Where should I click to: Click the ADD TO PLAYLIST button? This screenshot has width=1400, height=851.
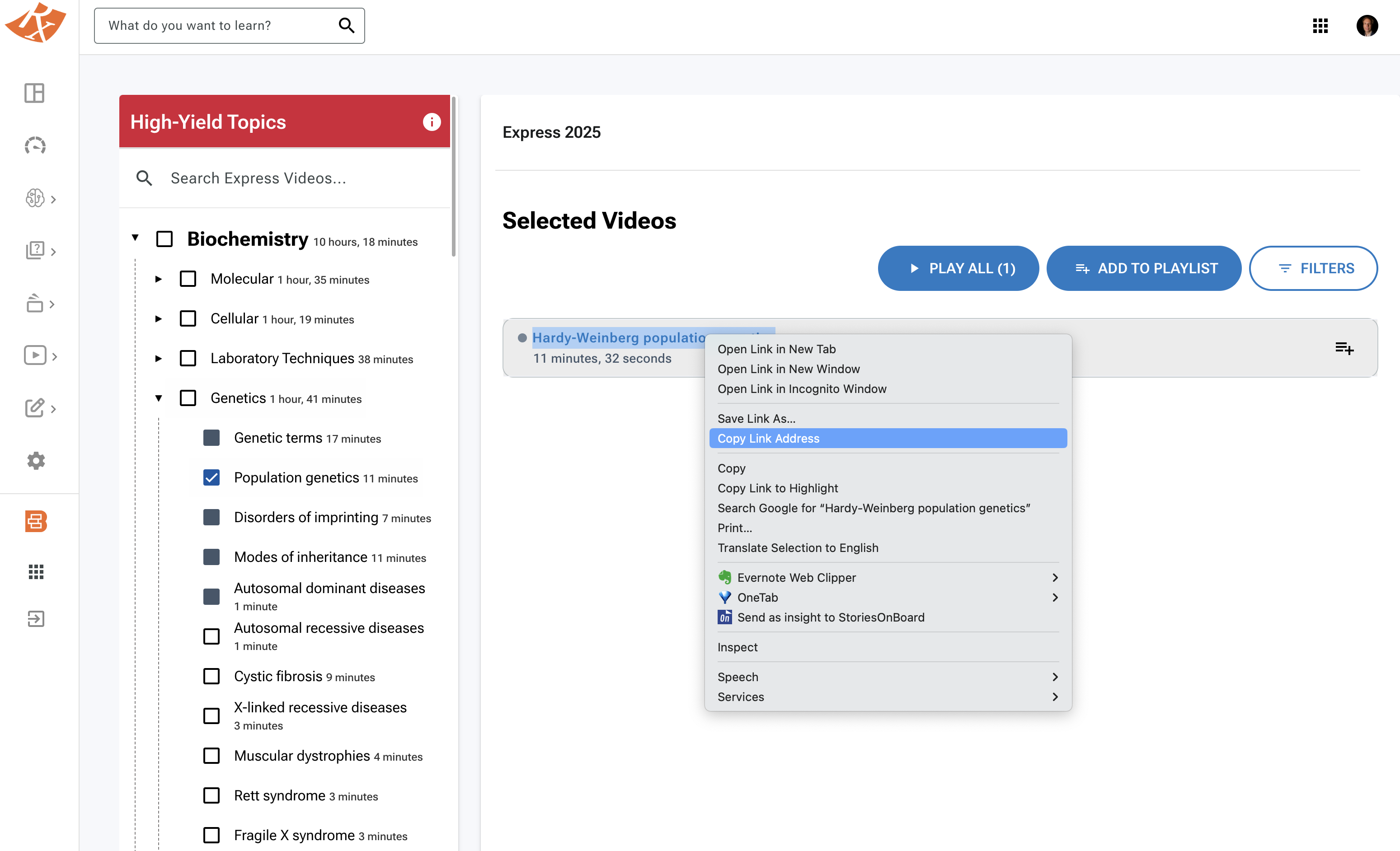tap(1143, 268)
